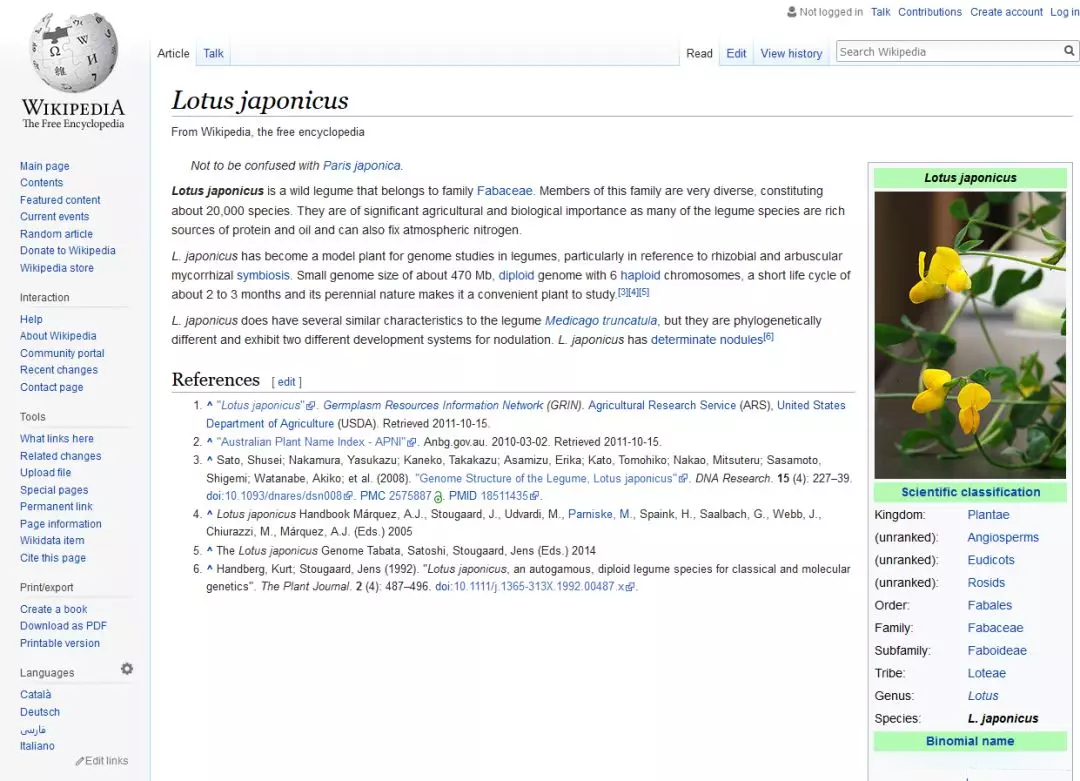Jump up from reference 1 caret
Screen dimensions: 1080x781
(x=210, y=406)
